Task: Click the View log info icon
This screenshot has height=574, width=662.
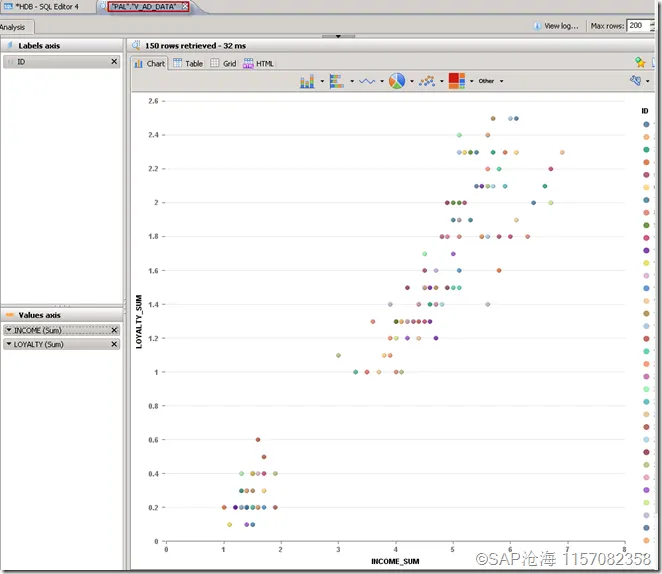Action: click(x=537, y=26)
